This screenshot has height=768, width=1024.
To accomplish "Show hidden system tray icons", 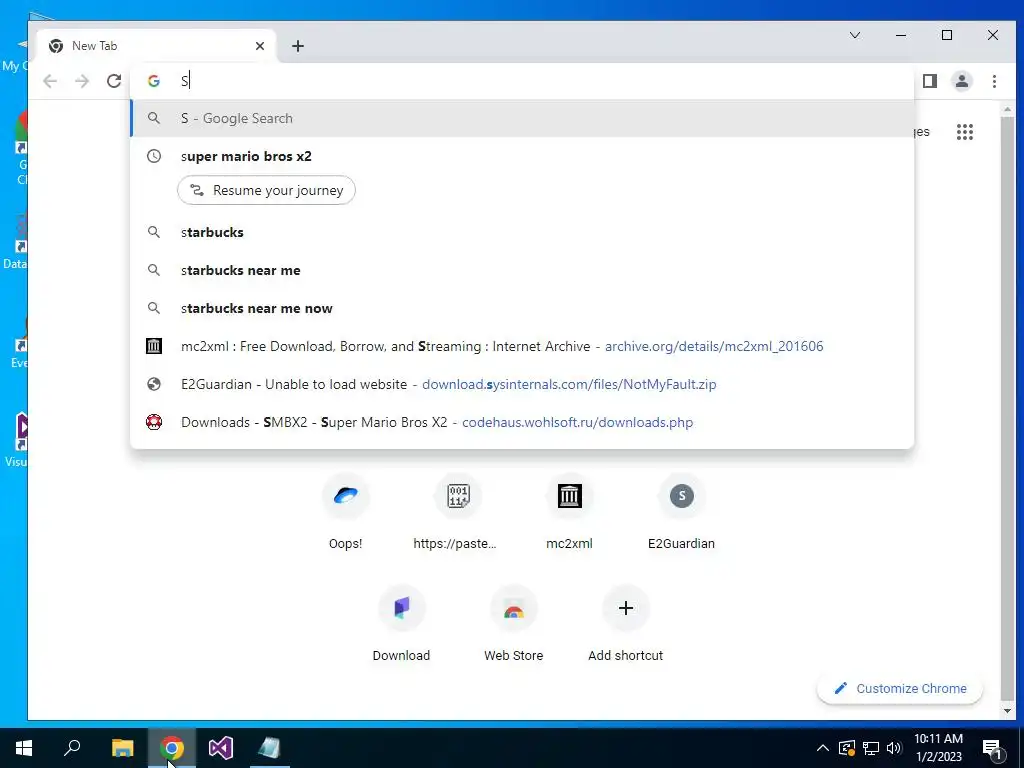I will coord(823,748).
